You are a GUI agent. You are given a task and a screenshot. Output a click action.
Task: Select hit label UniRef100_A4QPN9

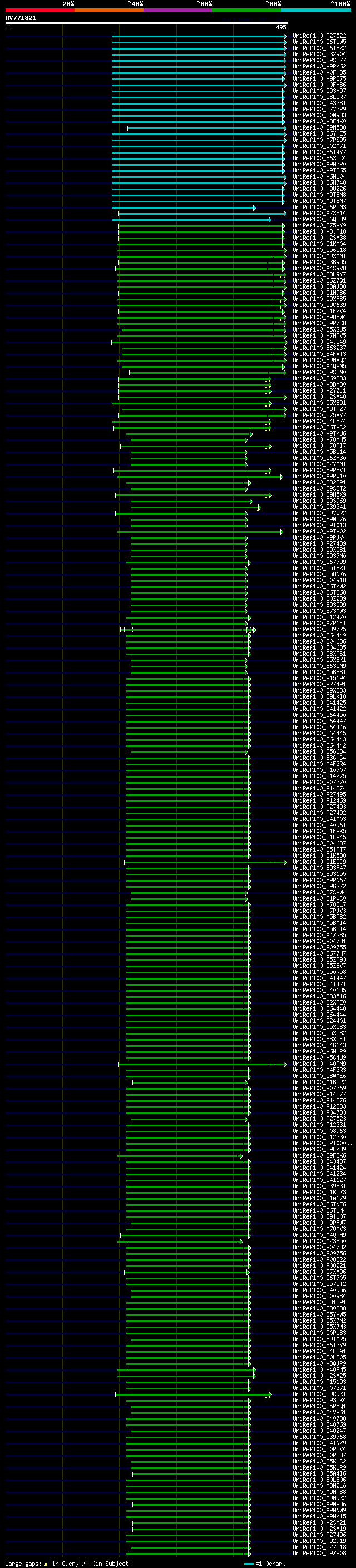point(319,1064)
